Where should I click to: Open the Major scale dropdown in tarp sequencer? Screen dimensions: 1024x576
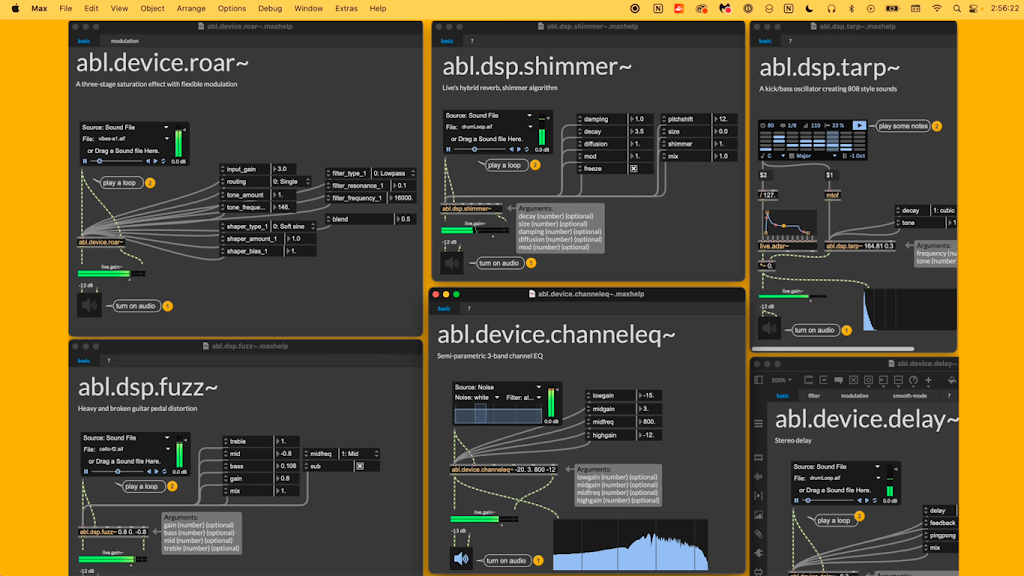click(814, 155)
